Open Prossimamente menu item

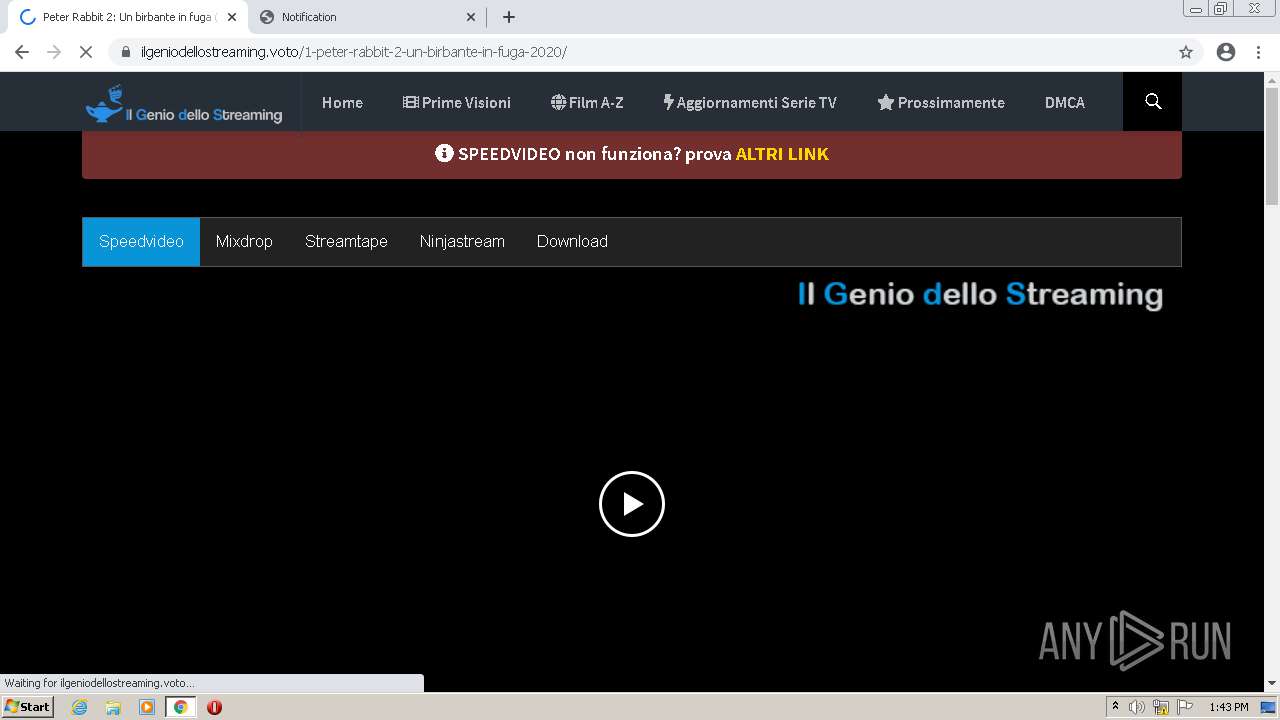pyautogui.click(x=941, y=102)
